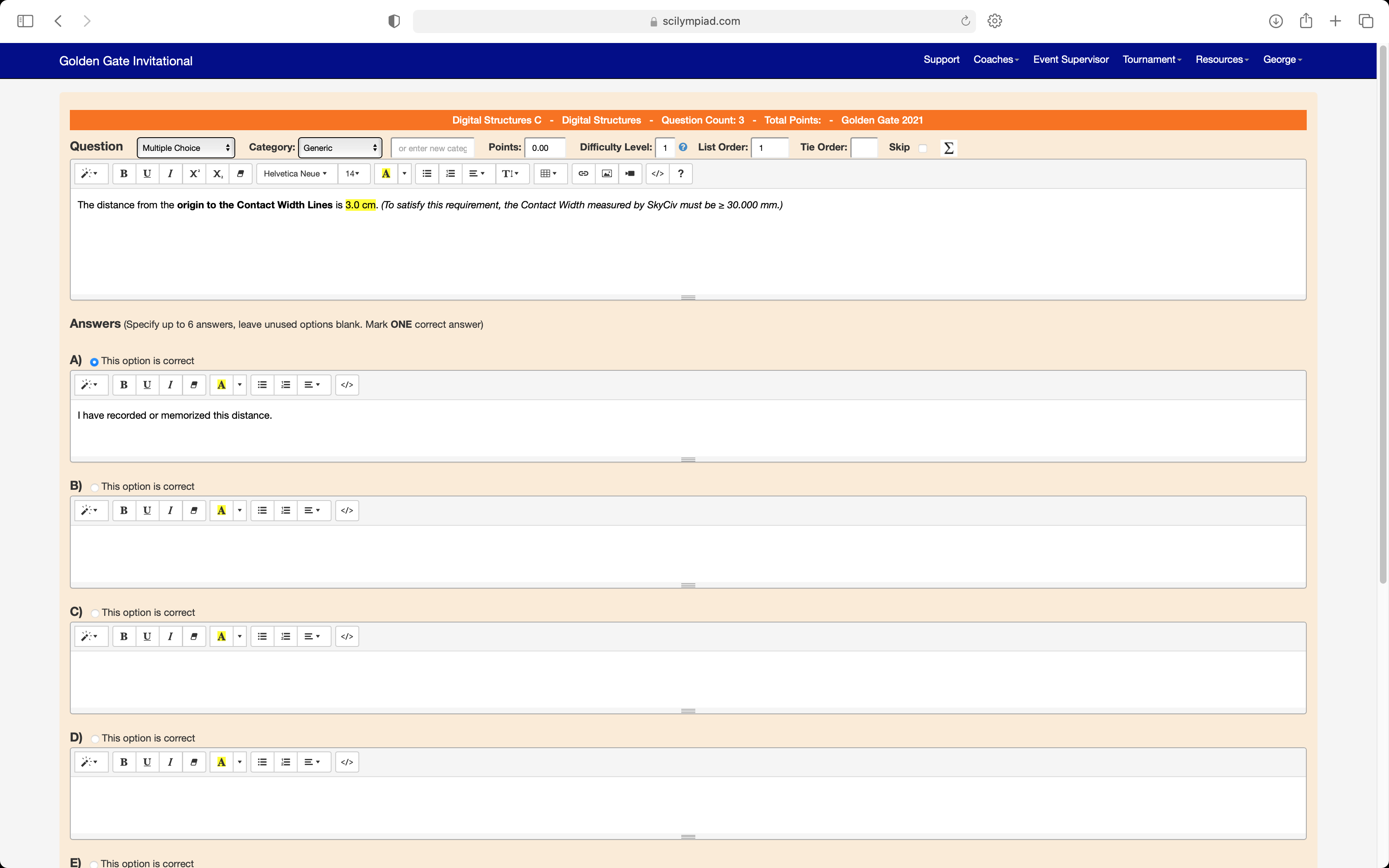Click the Points input field
The height and width of the screenshot is (868, 1389).
[545, 148]
